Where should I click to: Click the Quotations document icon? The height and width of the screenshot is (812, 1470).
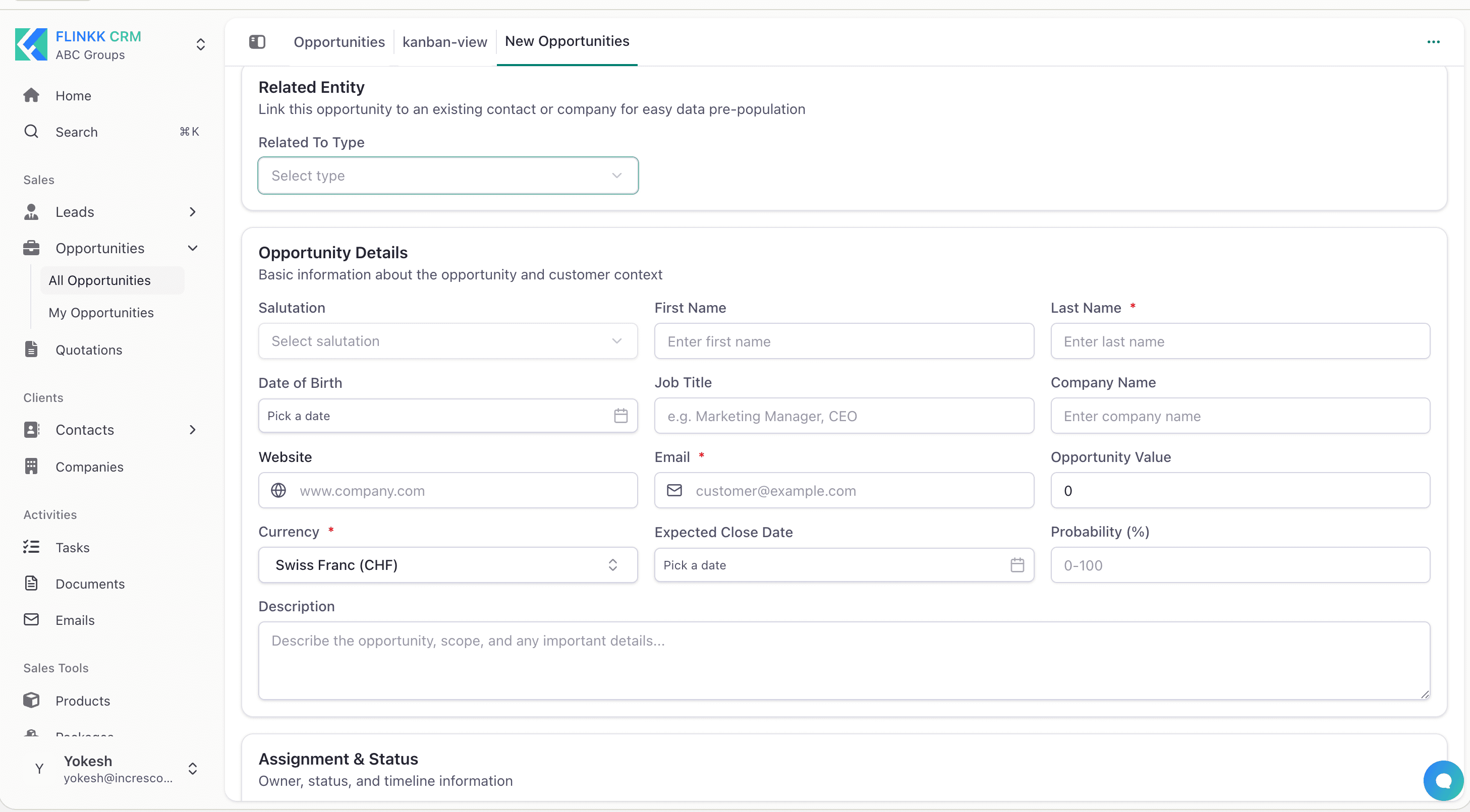[31, 349]
